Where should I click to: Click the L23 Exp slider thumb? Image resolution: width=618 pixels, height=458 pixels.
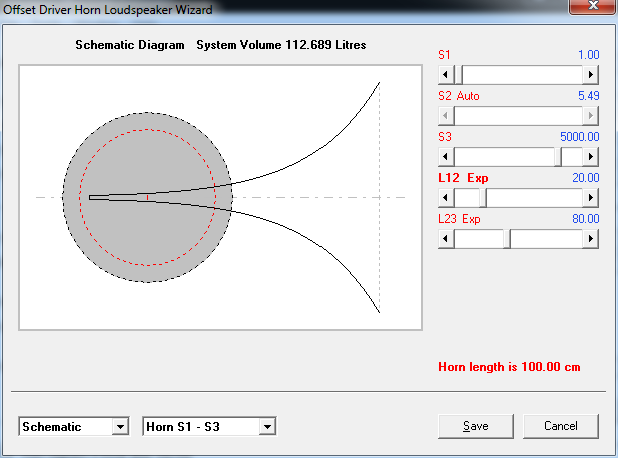point(507,238)
